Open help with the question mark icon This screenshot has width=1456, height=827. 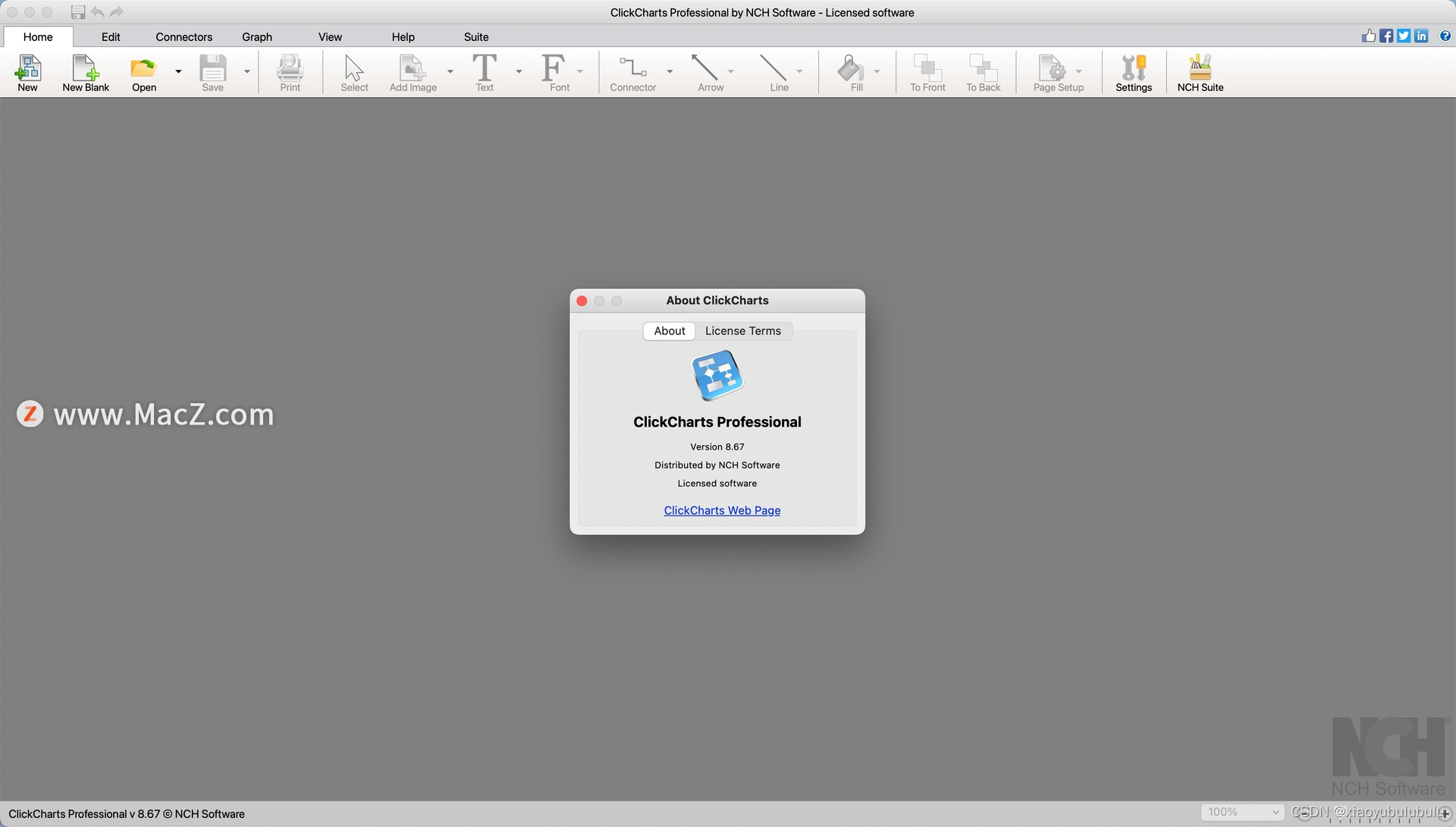coord(1445,36)
